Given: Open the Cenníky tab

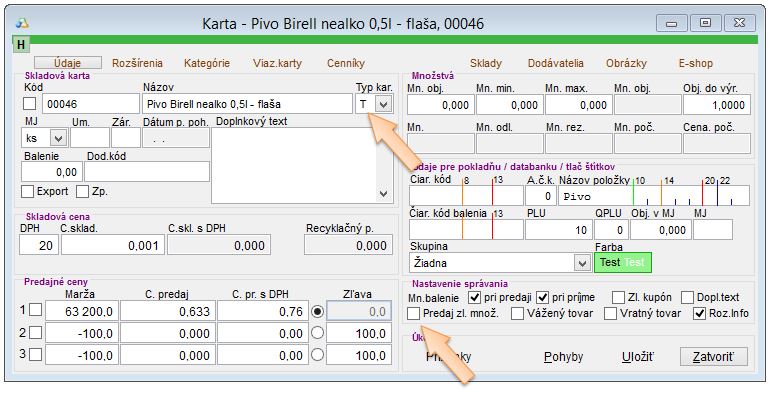Looking at the screenshot, I should [x=346, y=63].
